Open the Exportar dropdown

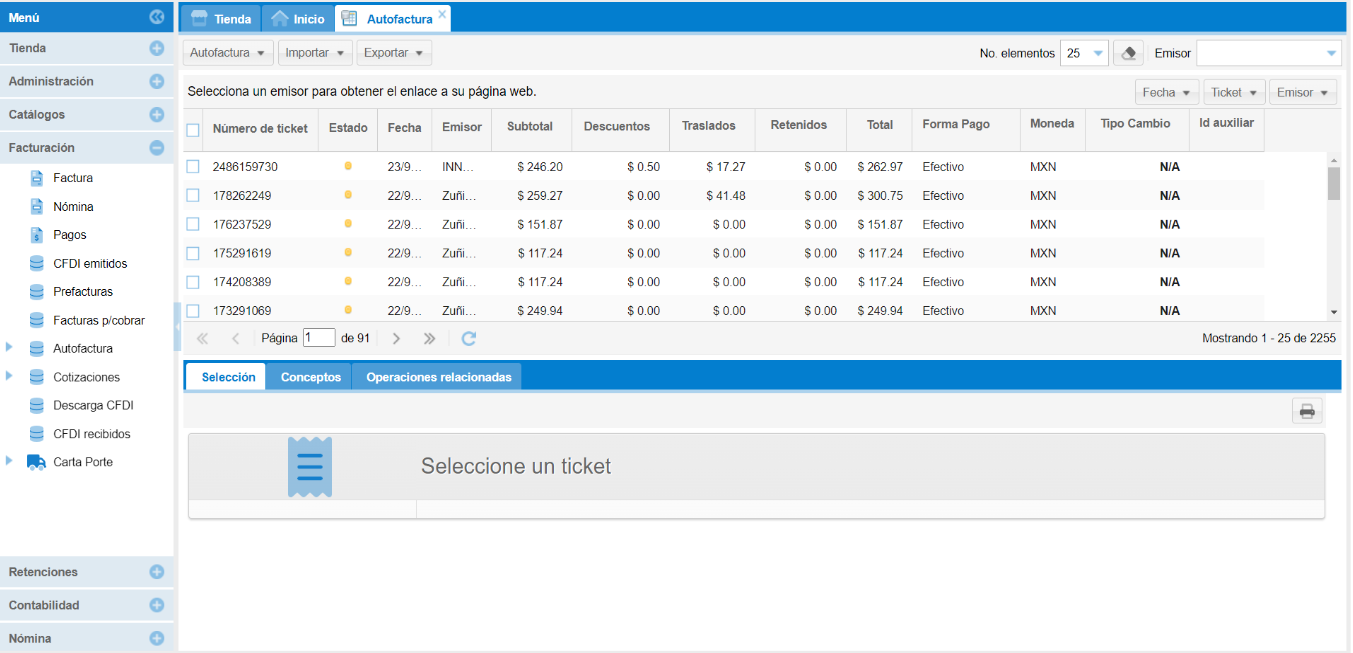pyautogui.click(x=393, y=52)
